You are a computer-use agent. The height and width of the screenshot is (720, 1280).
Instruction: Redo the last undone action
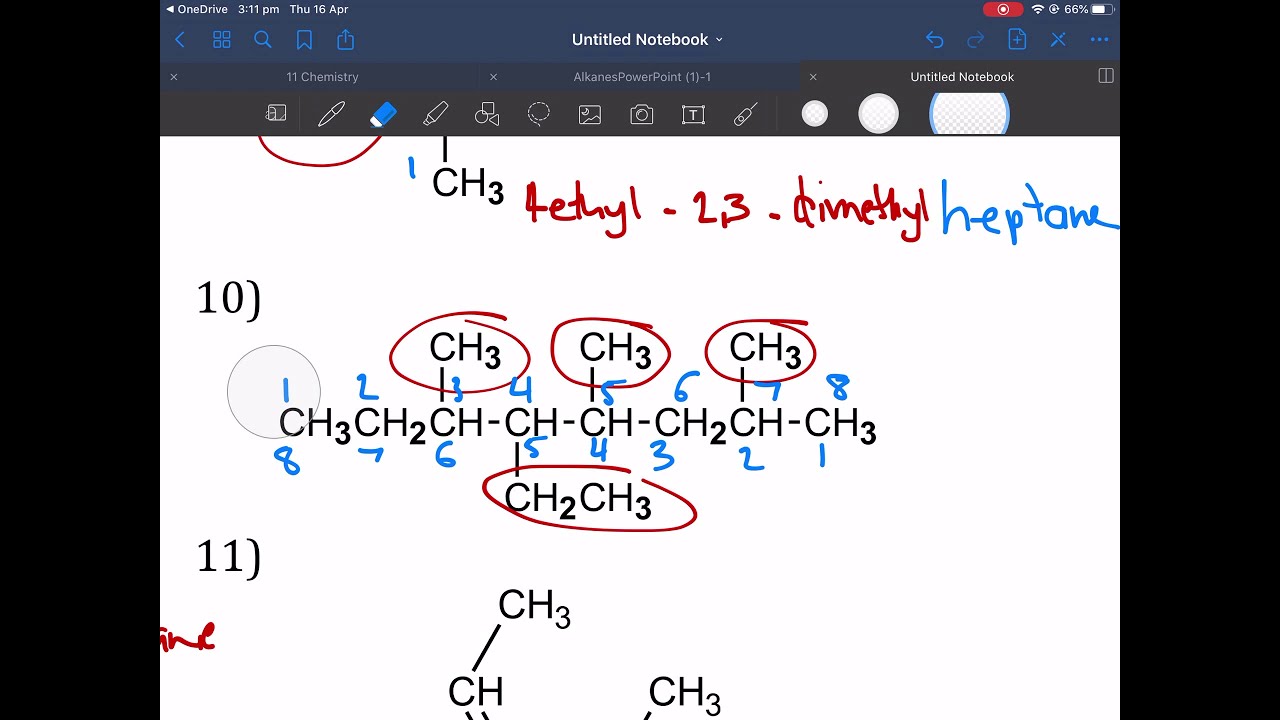pos(976,40)
